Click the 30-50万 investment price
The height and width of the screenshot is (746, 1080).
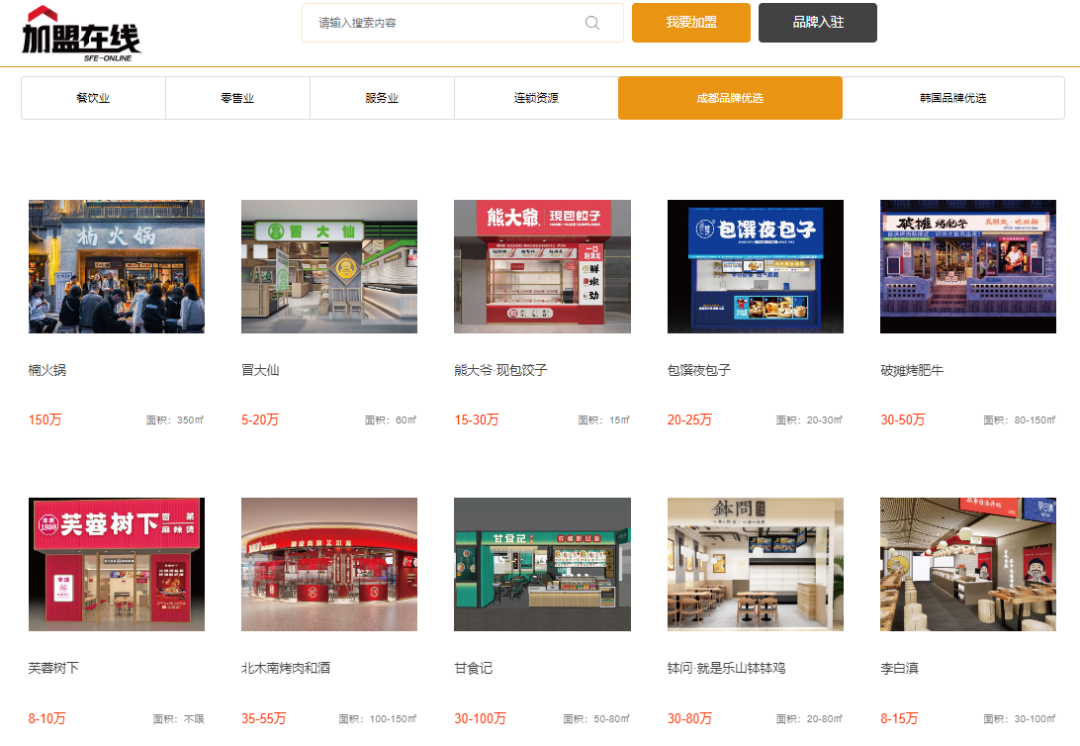(902, 419)
